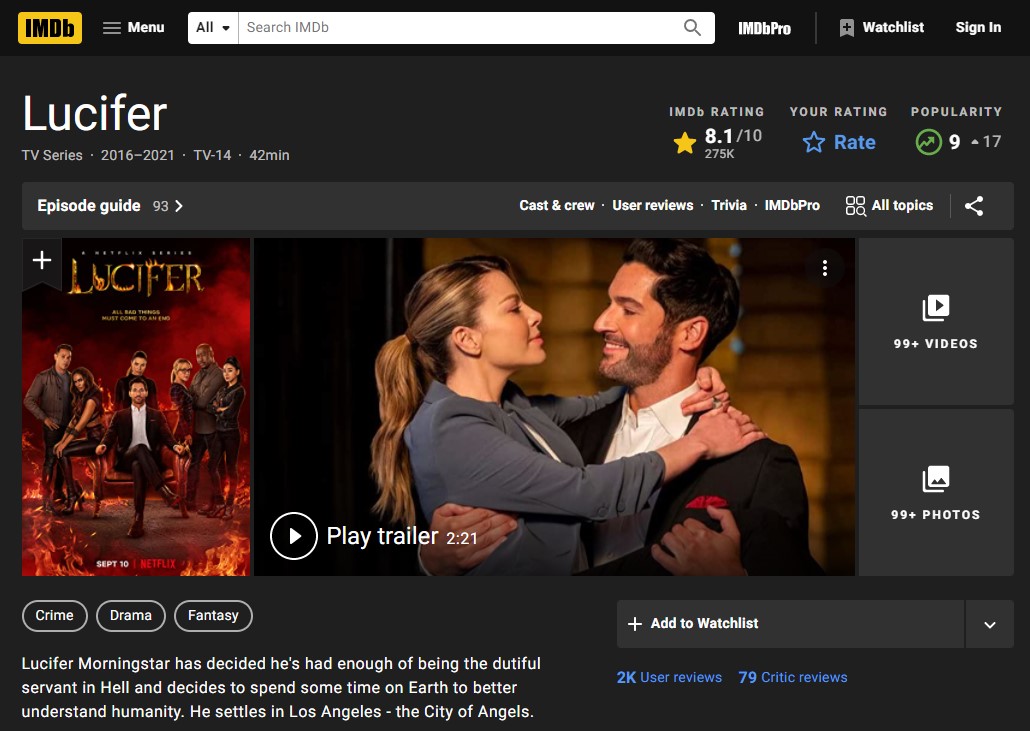The image size is (1030, 731).
Task: Go to Cast & crew
Action: (556, 206)
